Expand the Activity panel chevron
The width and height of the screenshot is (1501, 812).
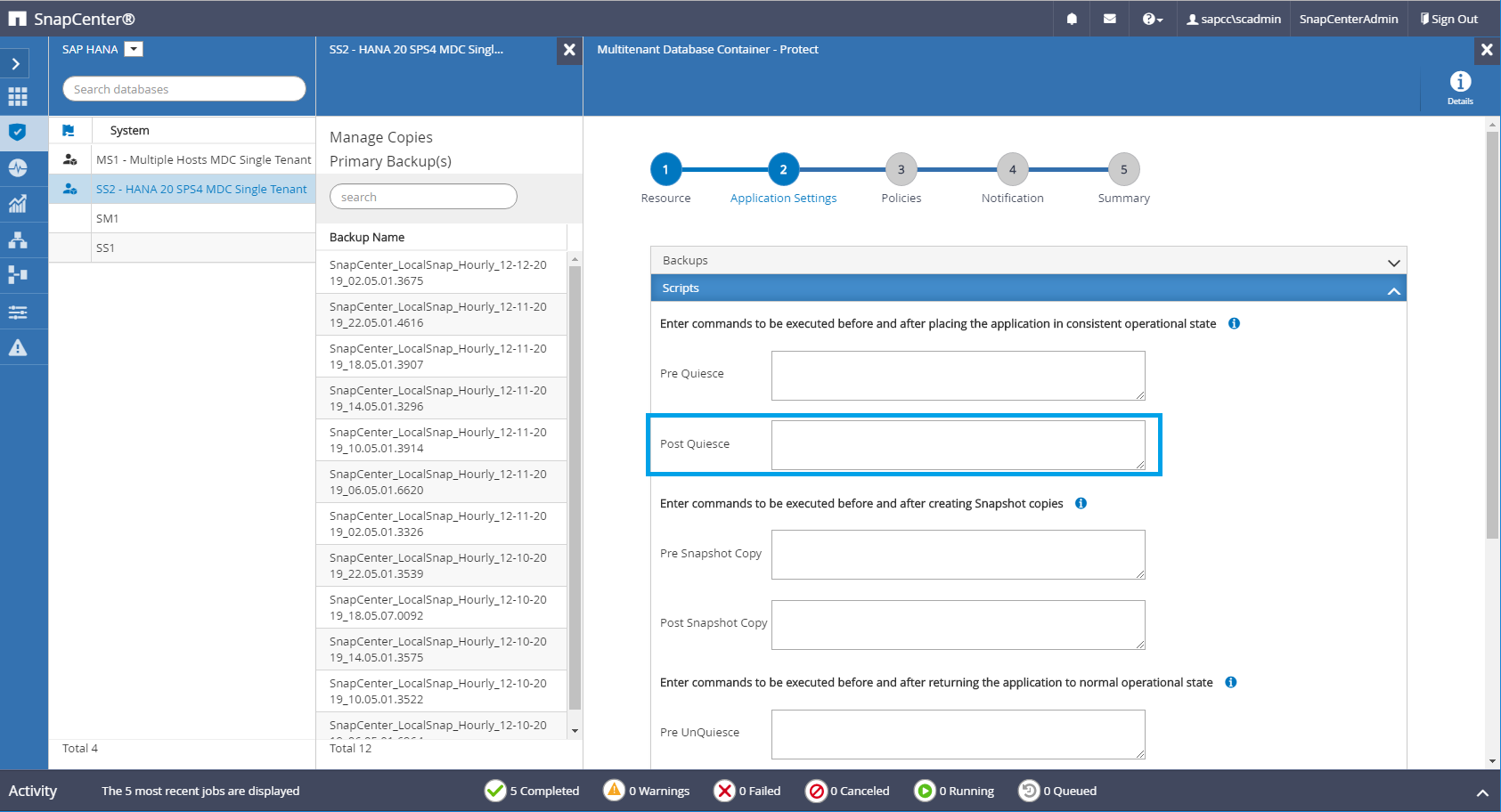pos(1482,792)
